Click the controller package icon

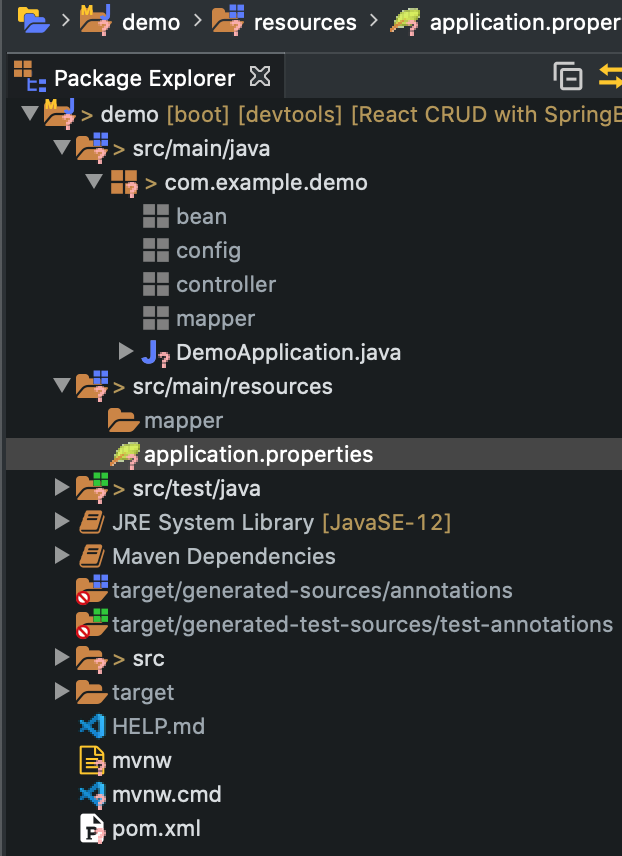tap(156, 284)
